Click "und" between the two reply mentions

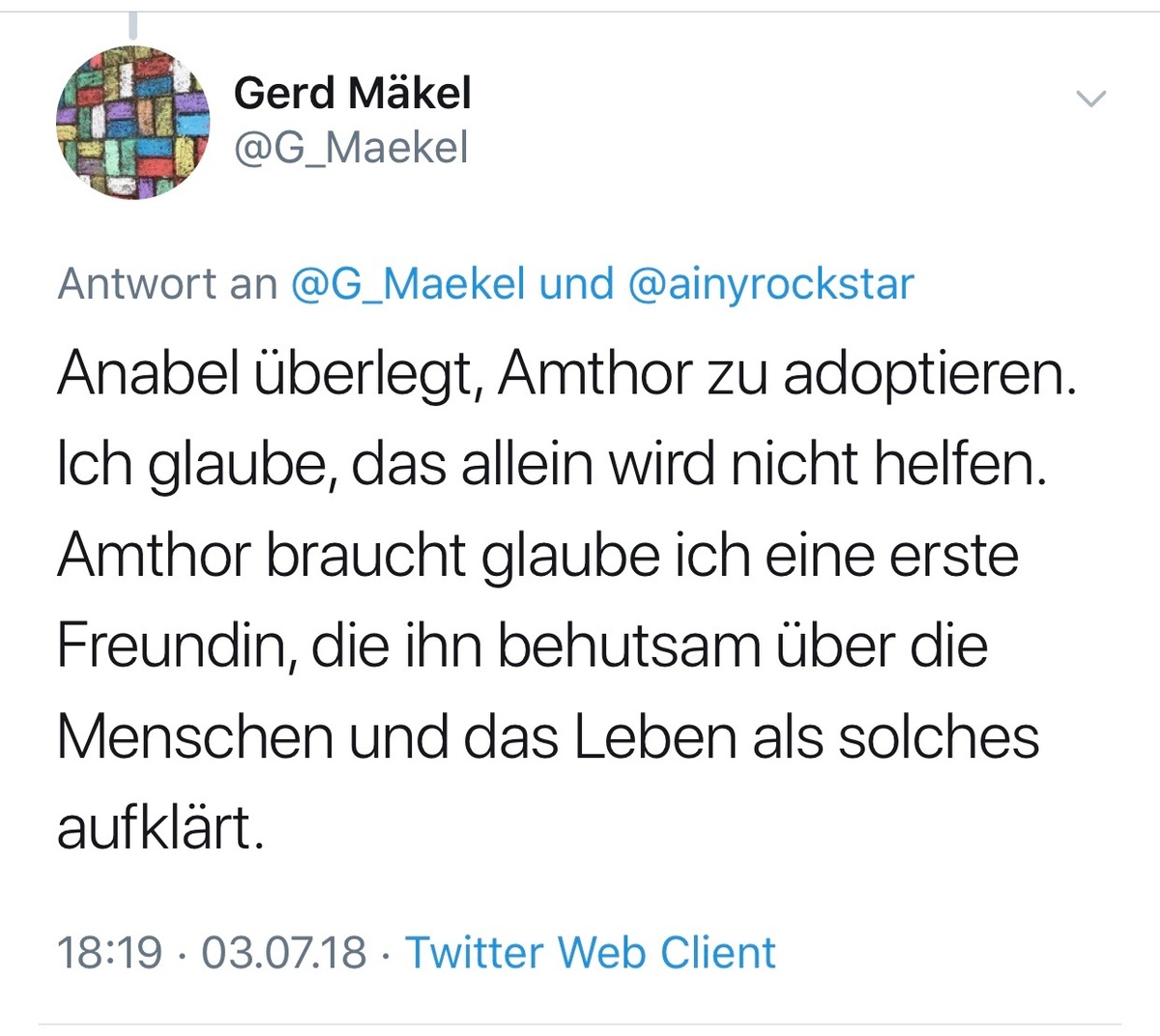(576, 284)
